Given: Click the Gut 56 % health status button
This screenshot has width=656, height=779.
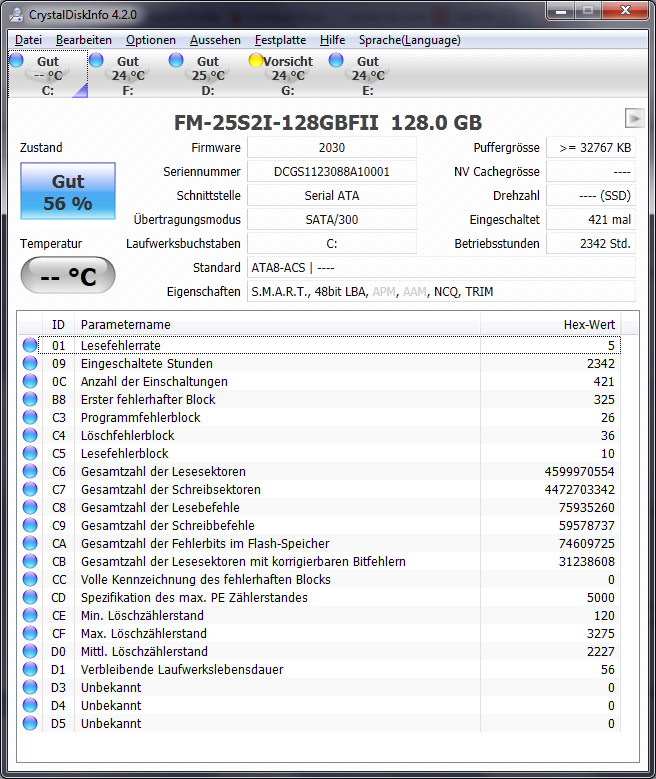Looking at the screenshot, I should pos(68,191).
